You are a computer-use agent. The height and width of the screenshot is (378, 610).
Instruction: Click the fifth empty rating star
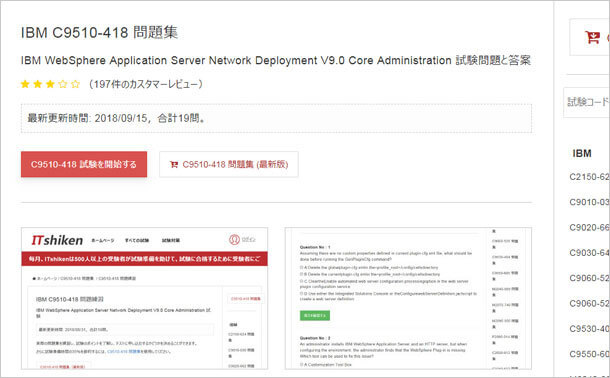coord(75,84)
